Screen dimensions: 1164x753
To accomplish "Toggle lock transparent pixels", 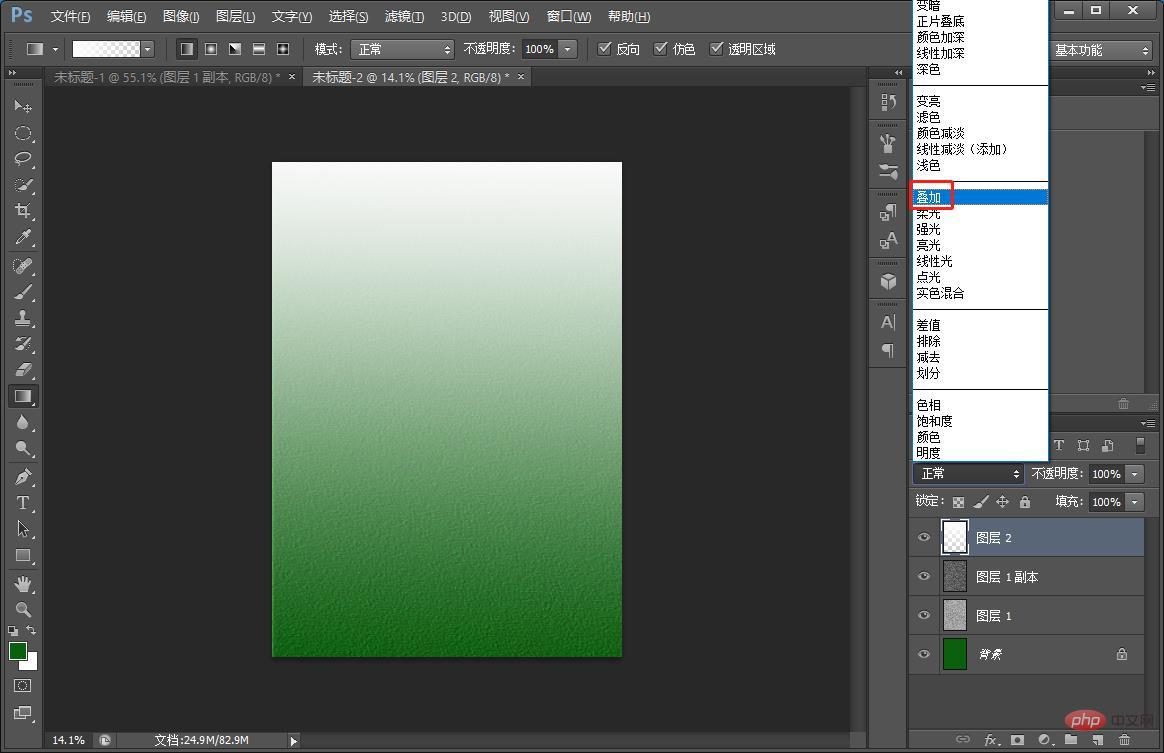I will click(958, 502).
